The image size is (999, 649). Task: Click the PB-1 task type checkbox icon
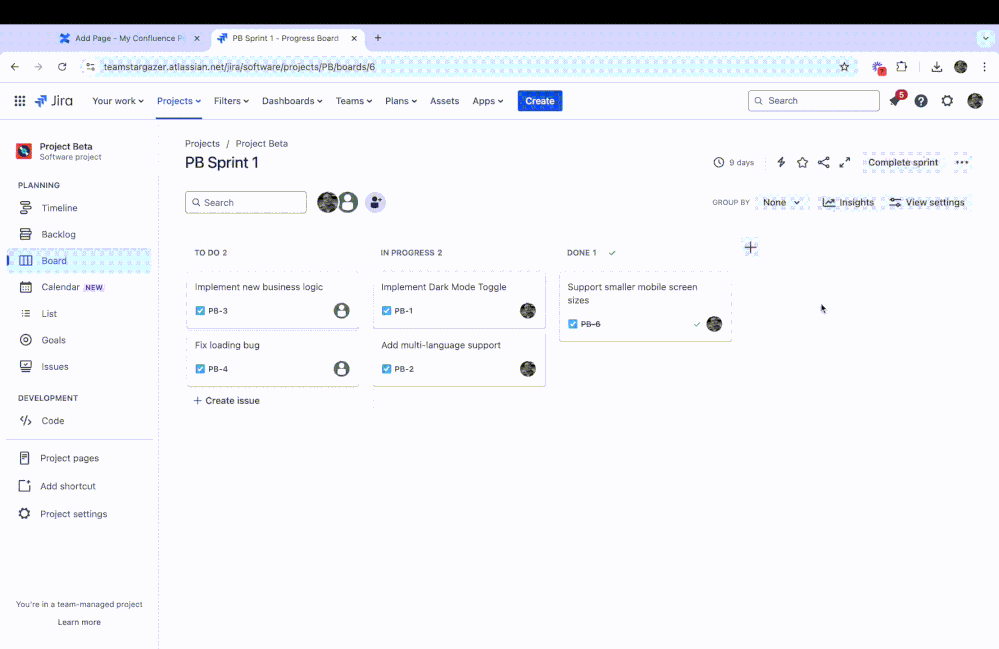[x=386, y=311]
